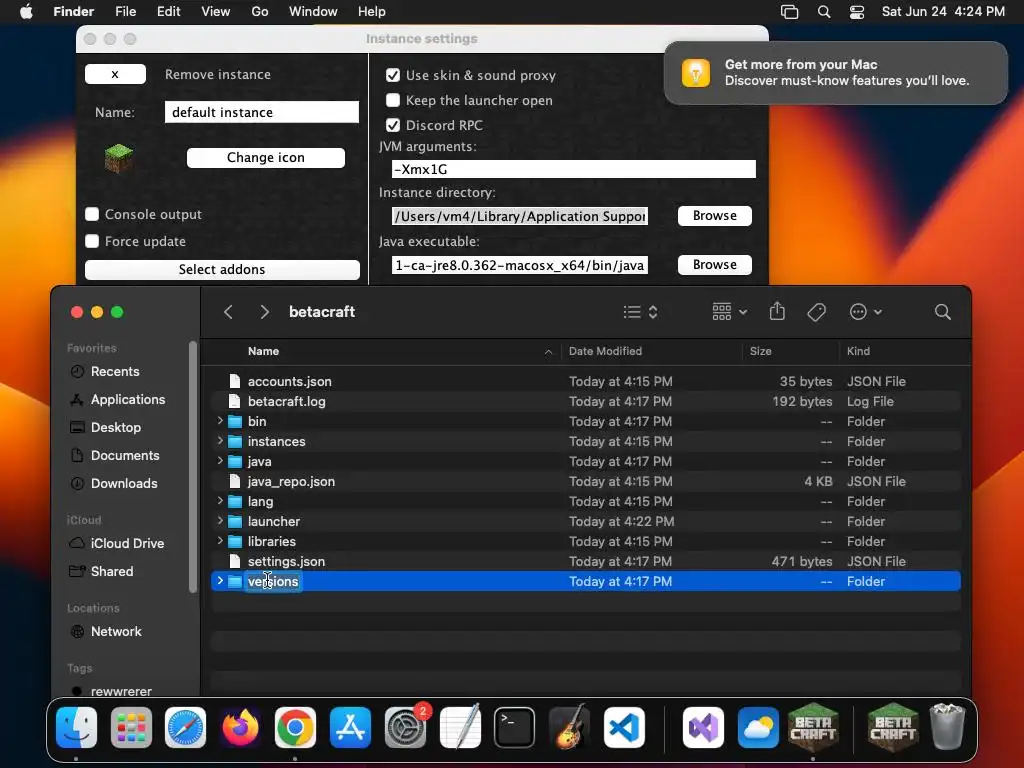Click the Change icon button
The image size is (1024, 768).
tap(266, 157)
